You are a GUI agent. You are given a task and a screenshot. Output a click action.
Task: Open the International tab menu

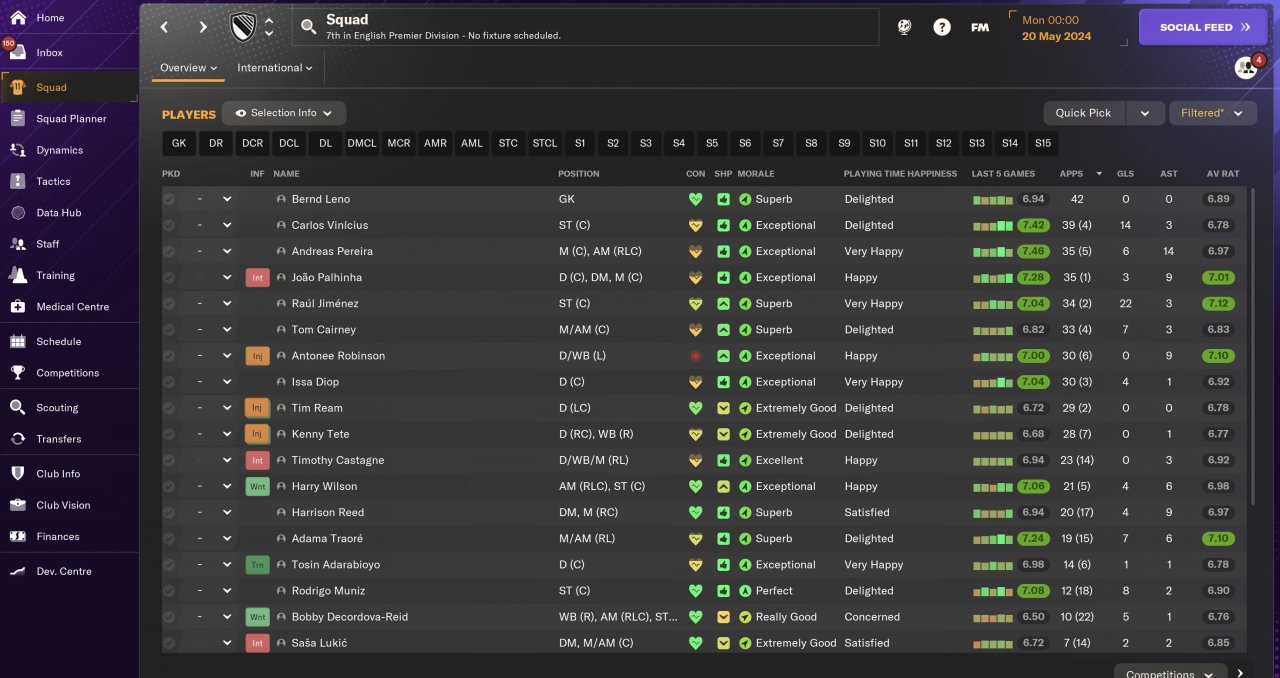pyautogui.click(x=274, y=68)
